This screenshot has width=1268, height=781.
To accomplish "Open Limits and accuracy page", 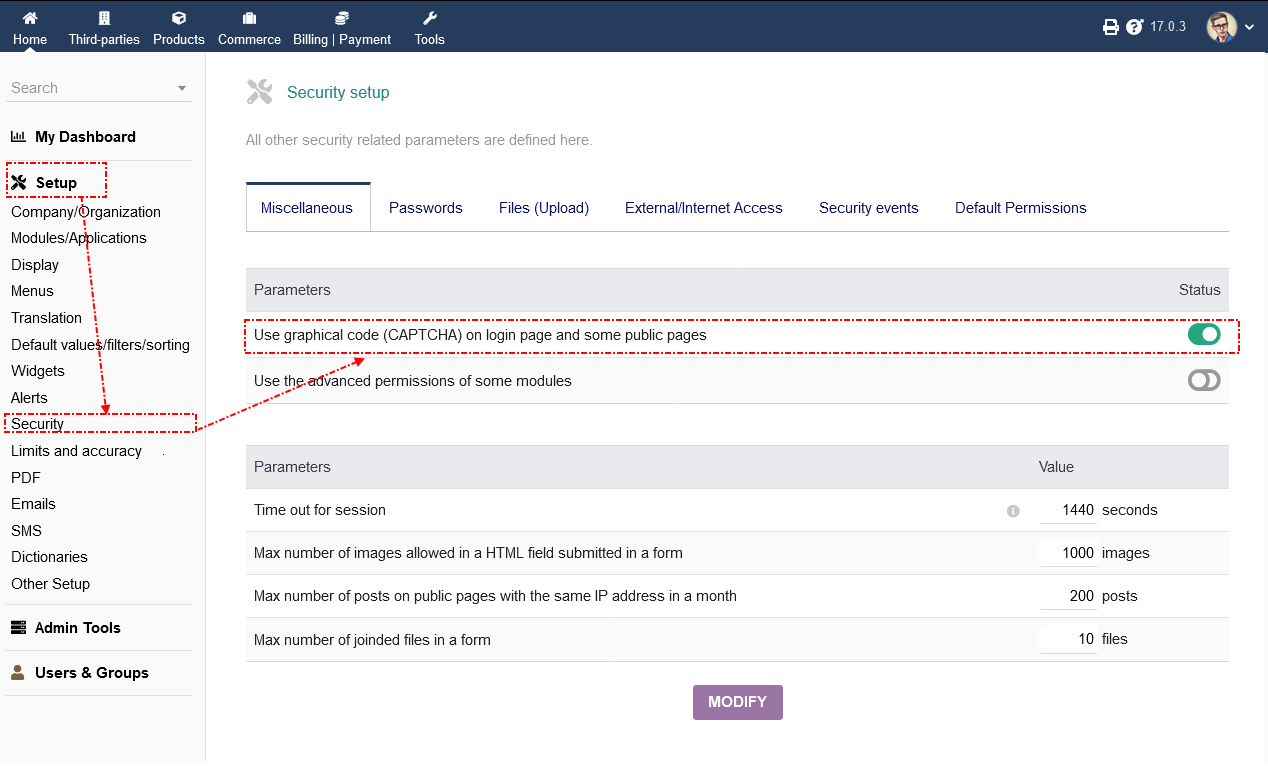I will 76,451.
